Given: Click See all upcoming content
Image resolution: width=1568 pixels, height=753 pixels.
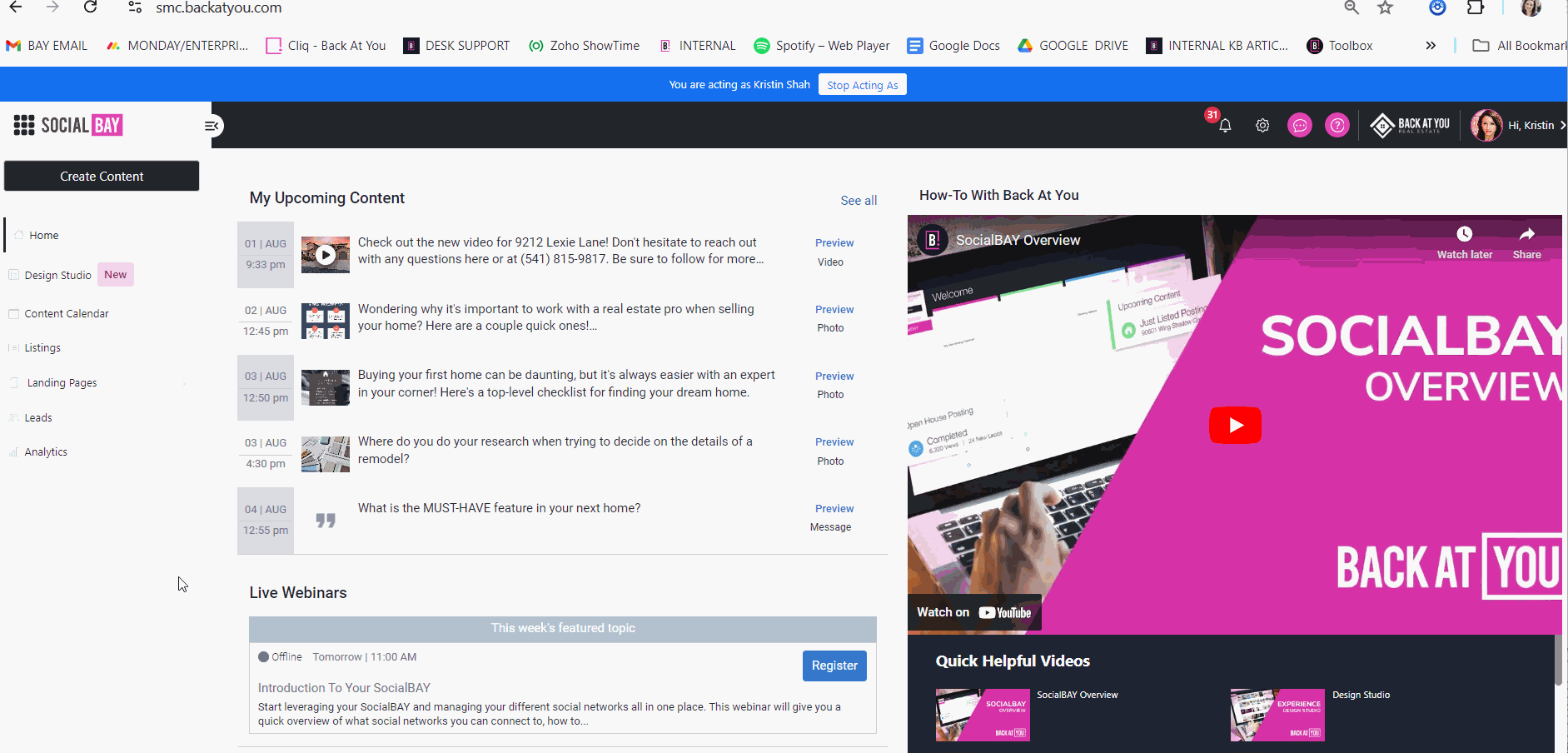Looking at the screenshot, I should [859, 201].
